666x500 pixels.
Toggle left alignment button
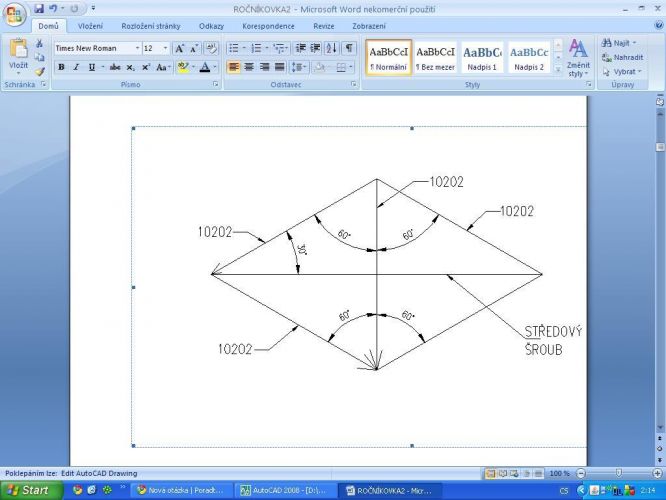234,67
